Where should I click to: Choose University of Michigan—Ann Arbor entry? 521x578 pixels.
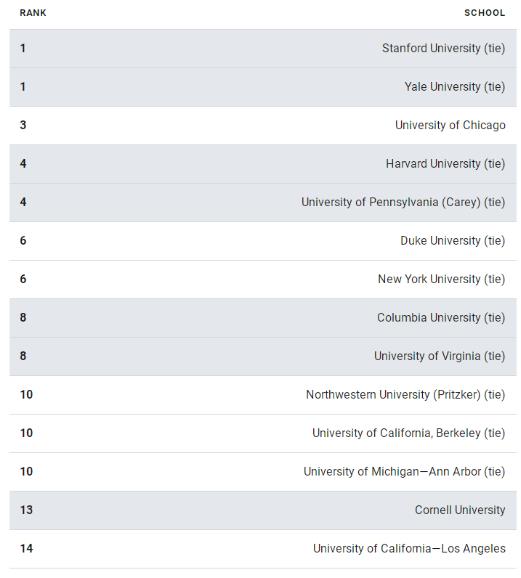tap(404, 472)
